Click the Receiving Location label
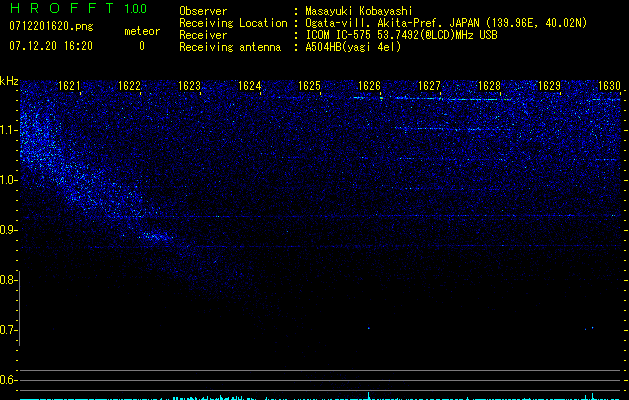The width and height of the screenshot is (629, 400). (x=233, y=23)
